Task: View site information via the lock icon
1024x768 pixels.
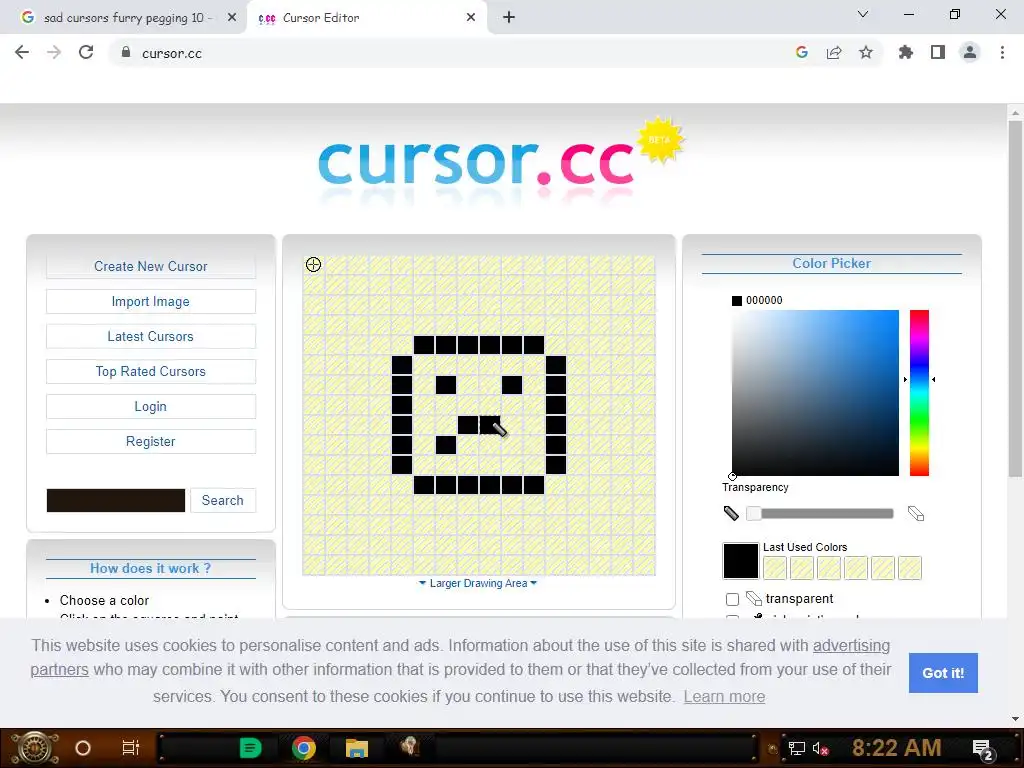Action: pyautogui.click(x=126, y=53)
